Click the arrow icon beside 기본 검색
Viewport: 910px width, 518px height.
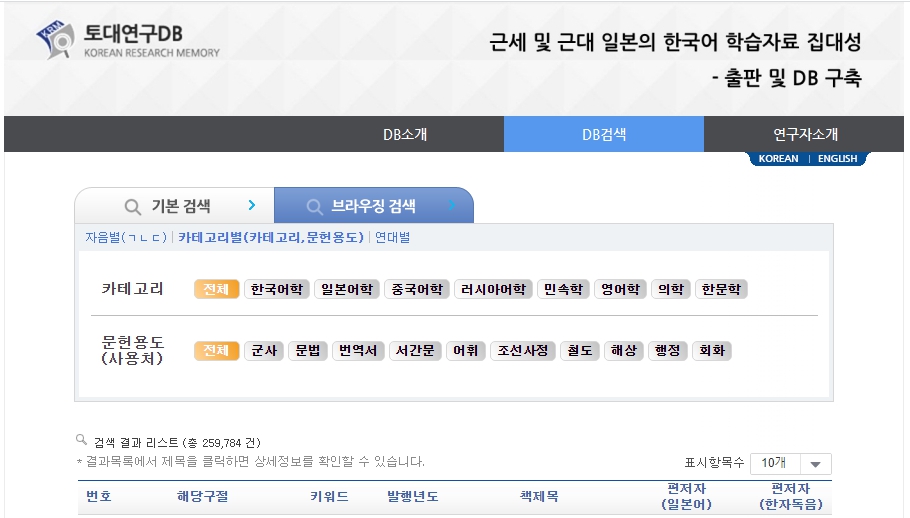(x=252, y=206)
